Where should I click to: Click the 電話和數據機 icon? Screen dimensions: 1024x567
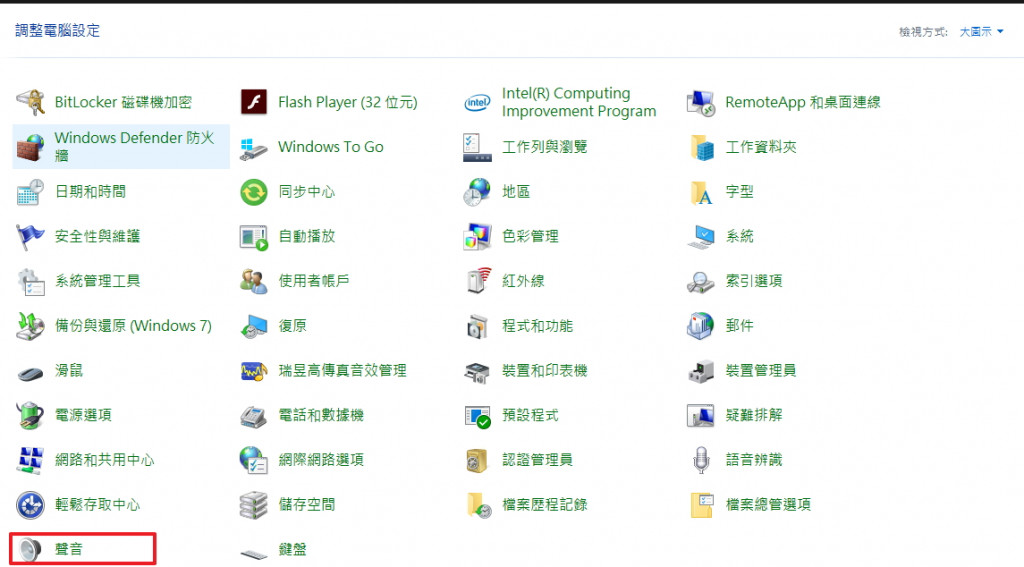pyautogui.click(x=253, y=416)
